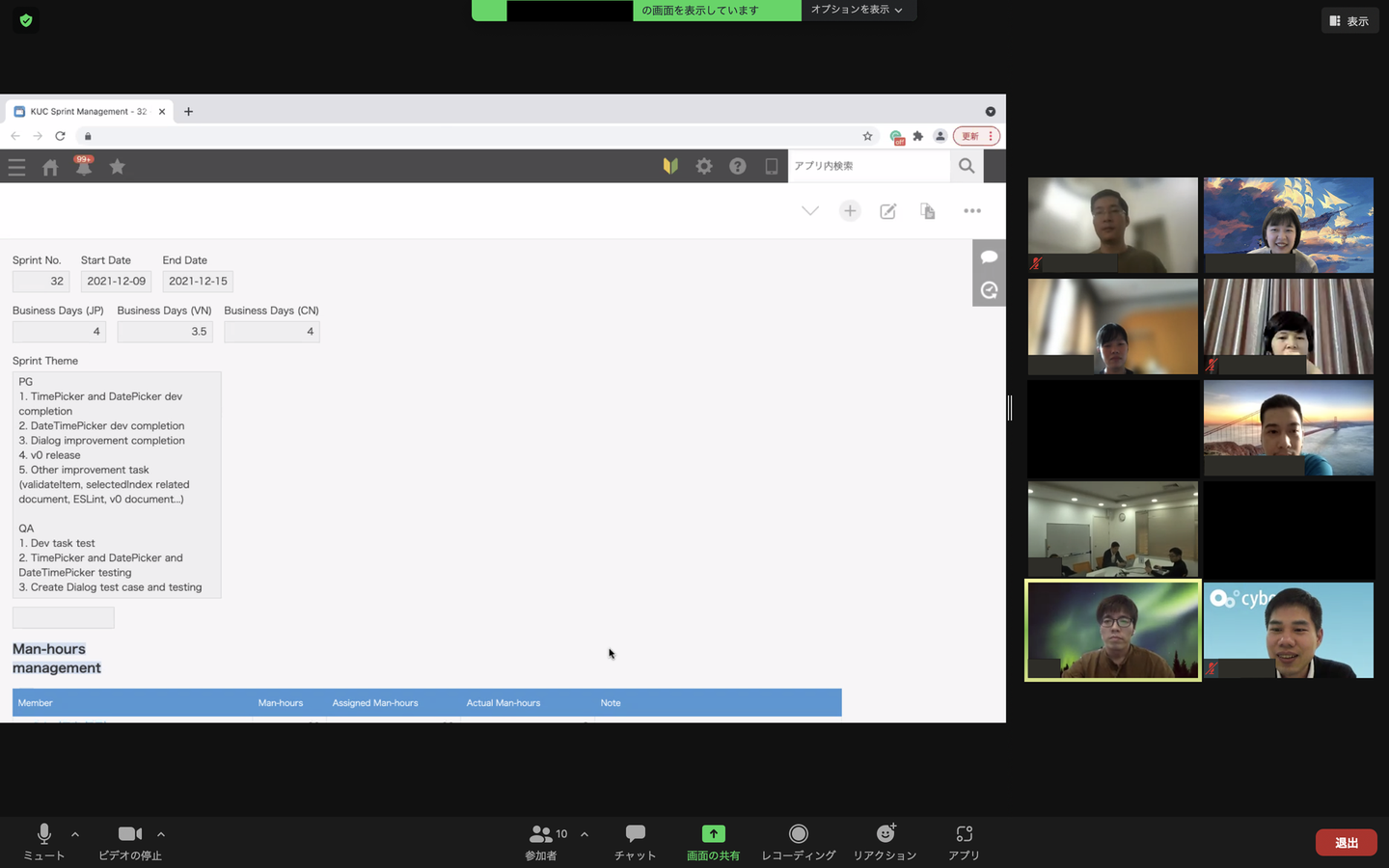
Task: Open the record history icon
Action: 989,290
